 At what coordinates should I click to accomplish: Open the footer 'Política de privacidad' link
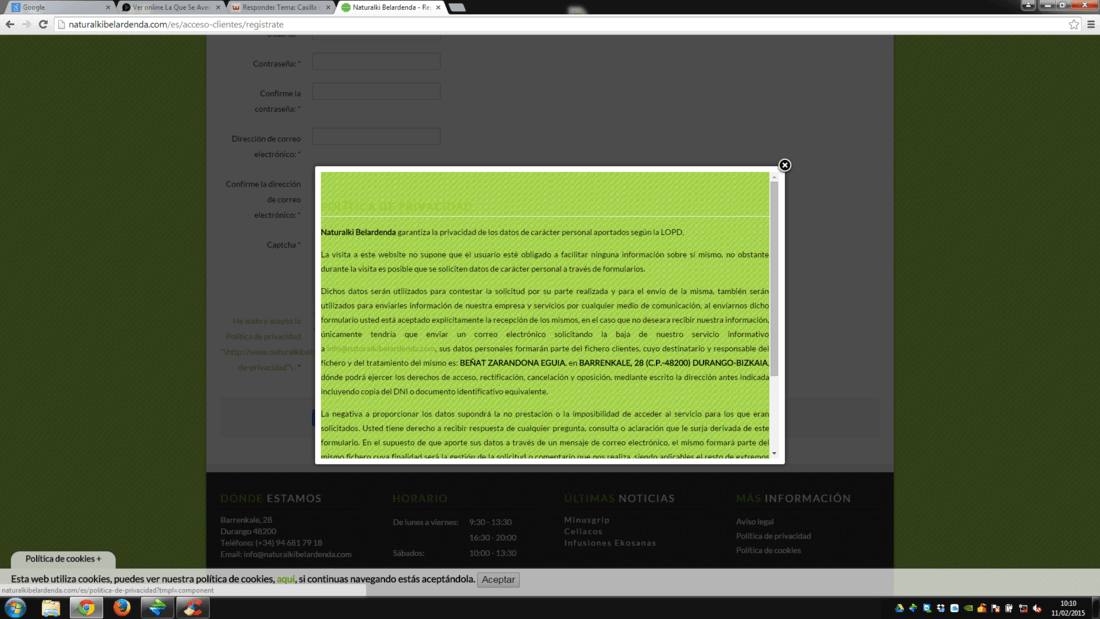click(773, 535)
